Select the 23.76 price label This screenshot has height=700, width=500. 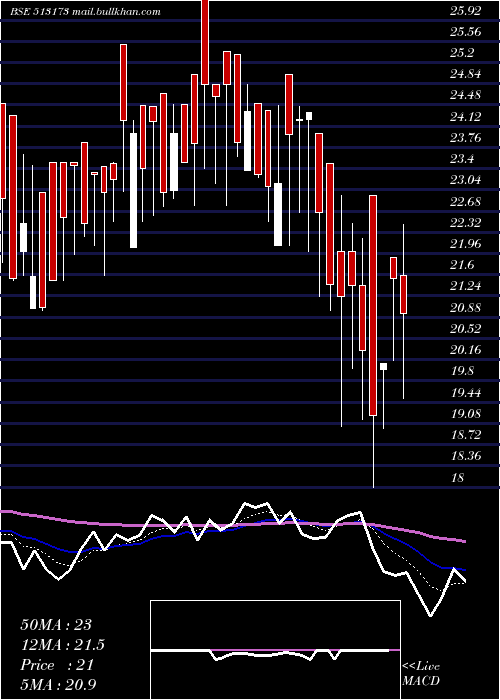(x=465, y=138)
